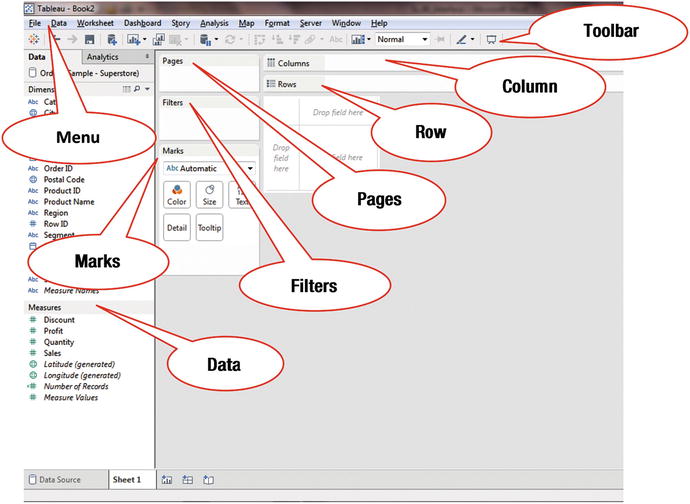Click the Rows shelf
This screenshot has width=690, height=504.
(442, 84)
